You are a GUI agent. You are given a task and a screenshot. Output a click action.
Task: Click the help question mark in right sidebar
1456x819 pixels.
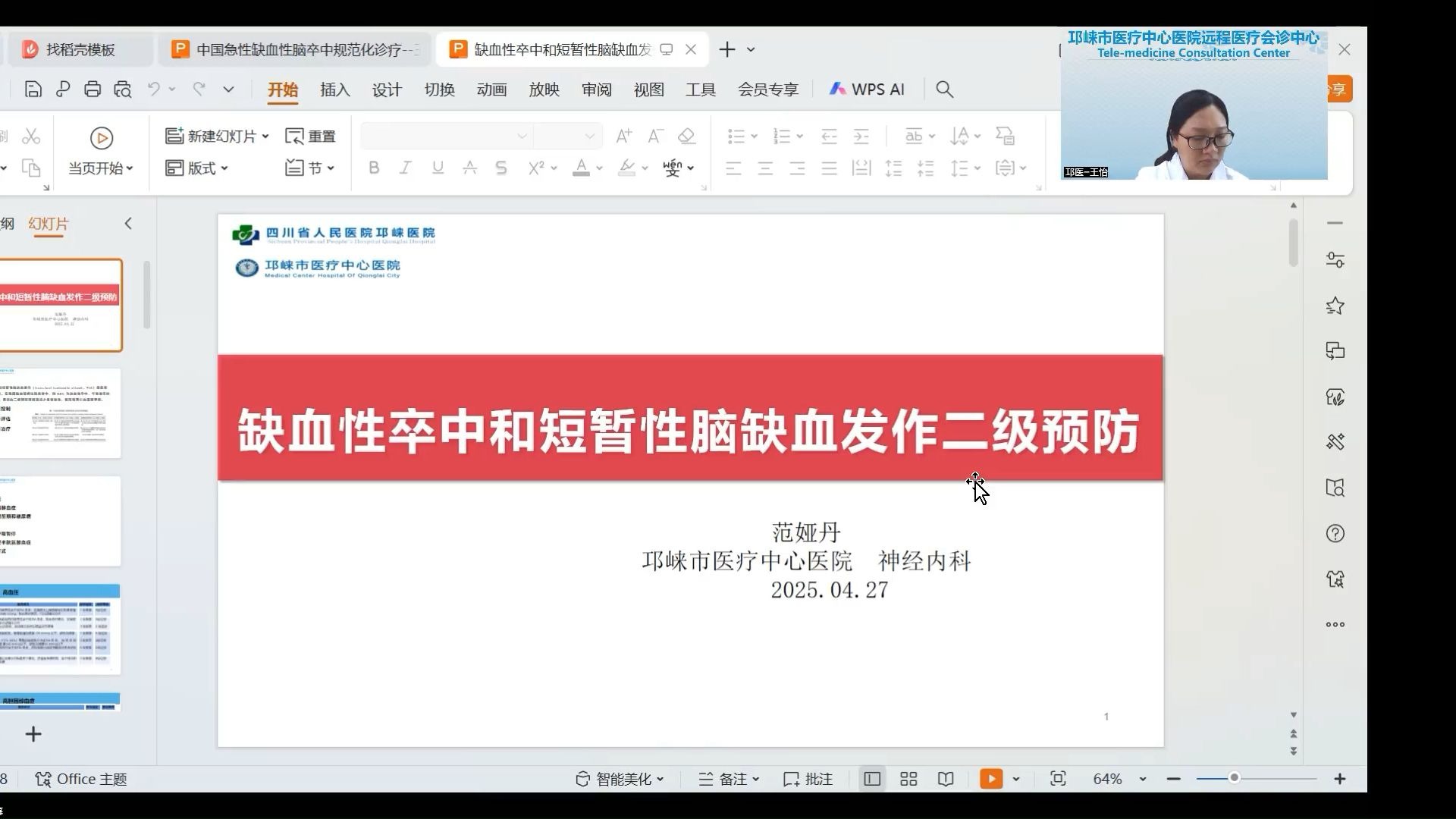point(1335,534)
